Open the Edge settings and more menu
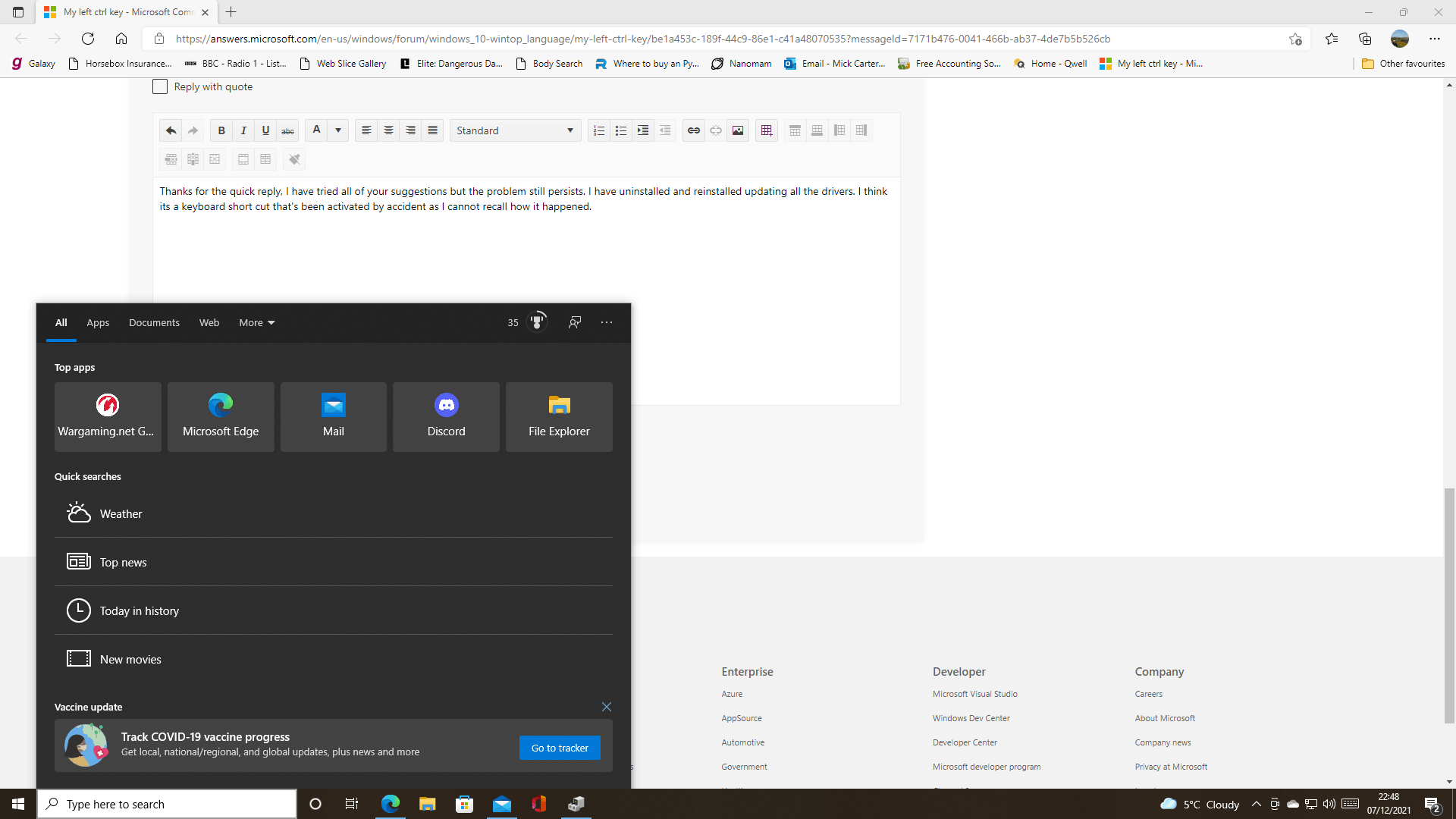Viewport: 1456px width, 819px height. [x=1434, y=39]
